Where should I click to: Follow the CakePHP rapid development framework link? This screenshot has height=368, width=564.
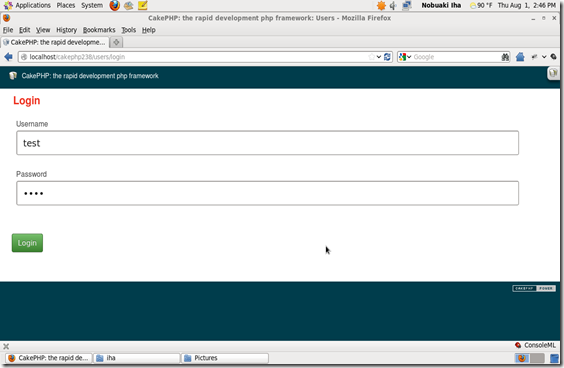pos(90,76)
